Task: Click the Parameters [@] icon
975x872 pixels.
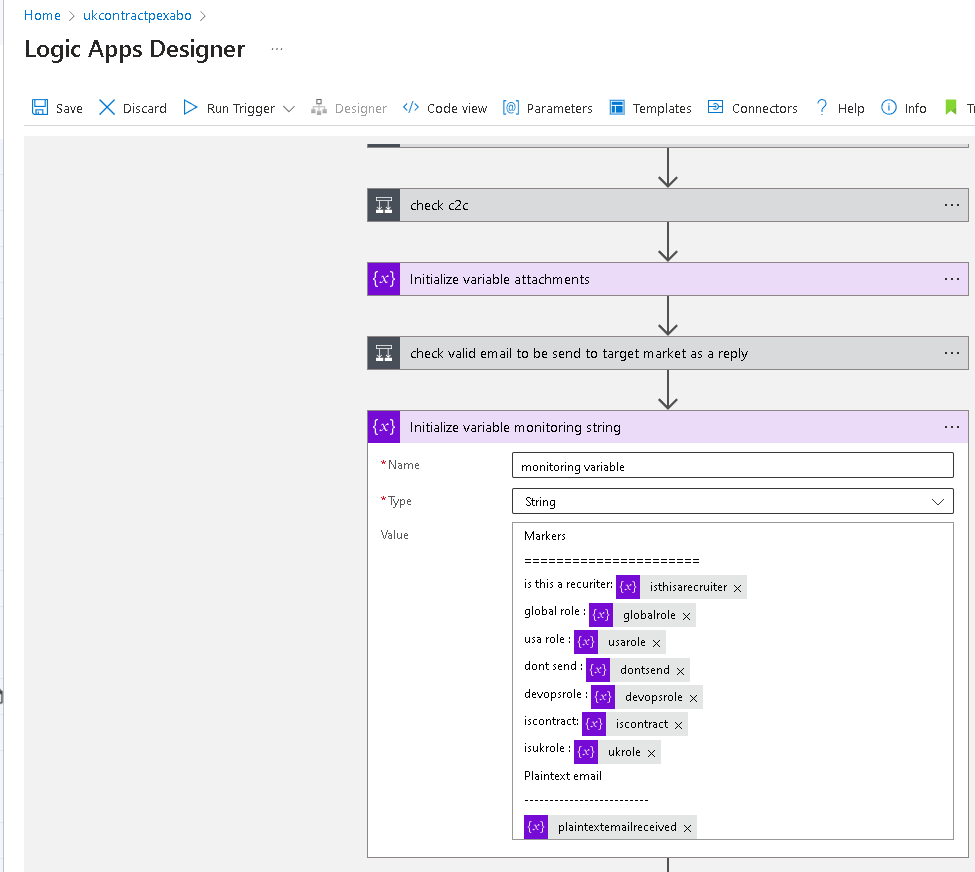Action: tap(511, 107)
